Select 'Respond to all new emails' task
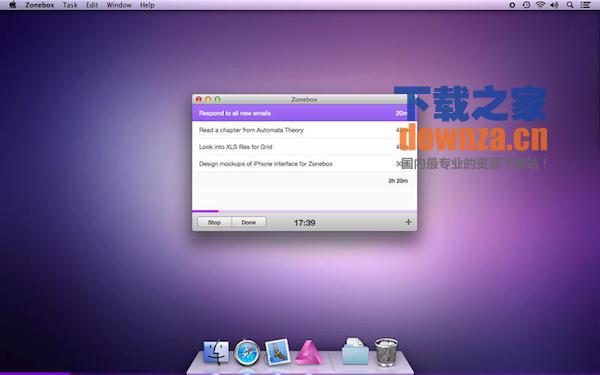Image resolution: width=600 pixels, height=375 pixels. click(304, 113)
